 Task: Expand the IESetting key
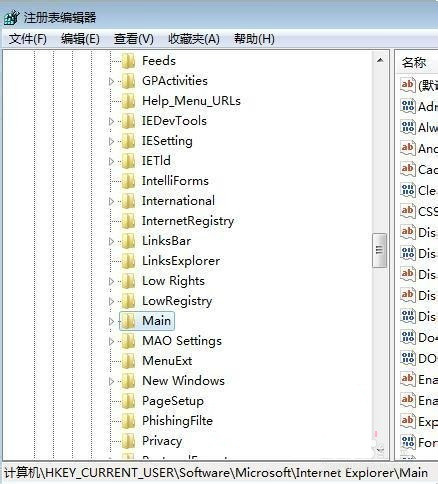point(111,141)
